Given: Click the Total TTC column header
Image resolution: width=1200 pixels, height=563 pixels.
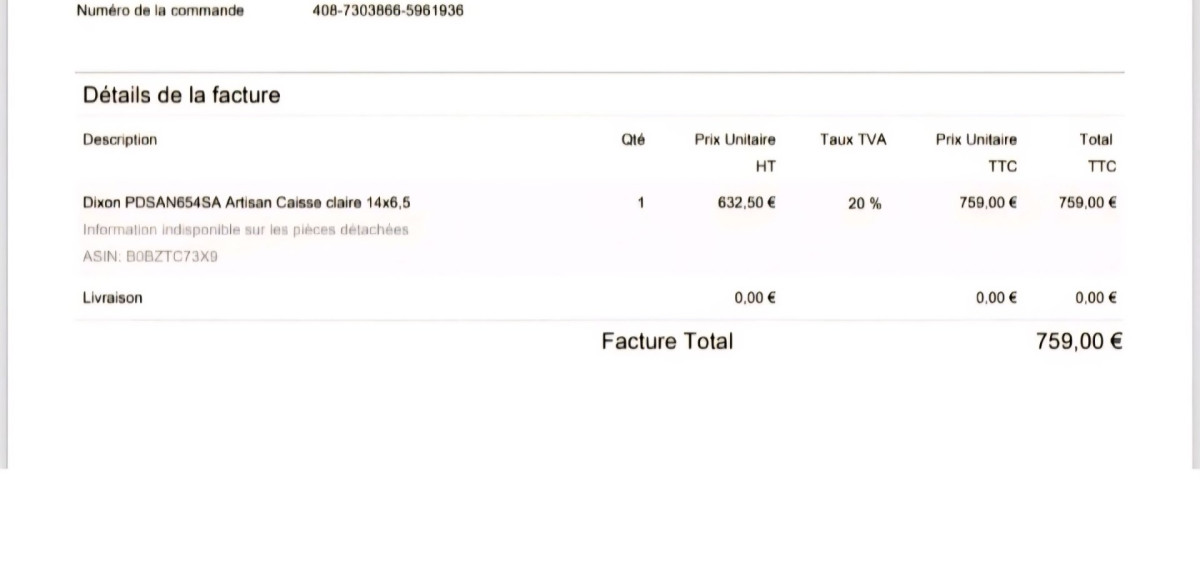Looking at the screenshot, I should pos(1096,152).
